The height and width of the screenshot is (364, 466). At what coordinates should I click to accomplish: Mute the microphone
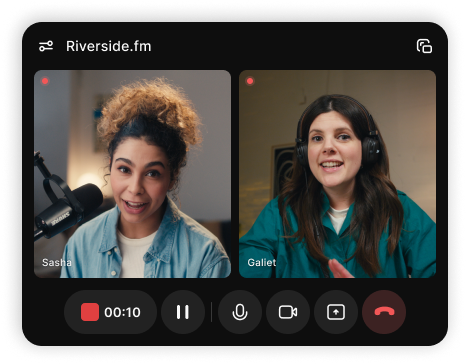pyautogui.click(x=240, y=312)
